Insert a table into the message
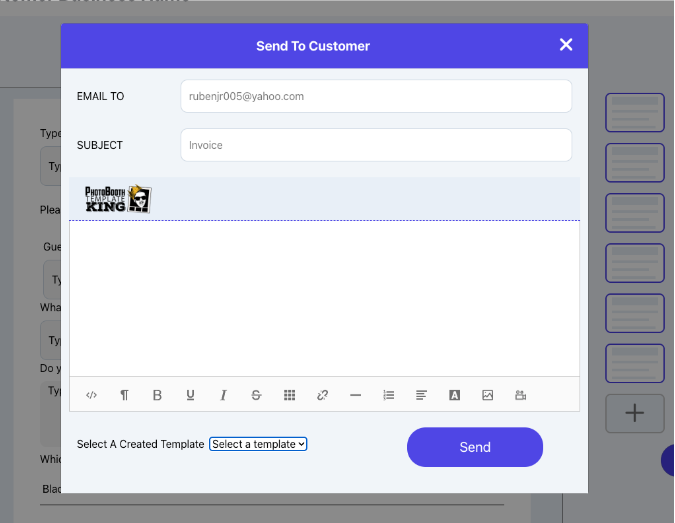675x523 pixels. pyautogui.click(x=289, y=395)
